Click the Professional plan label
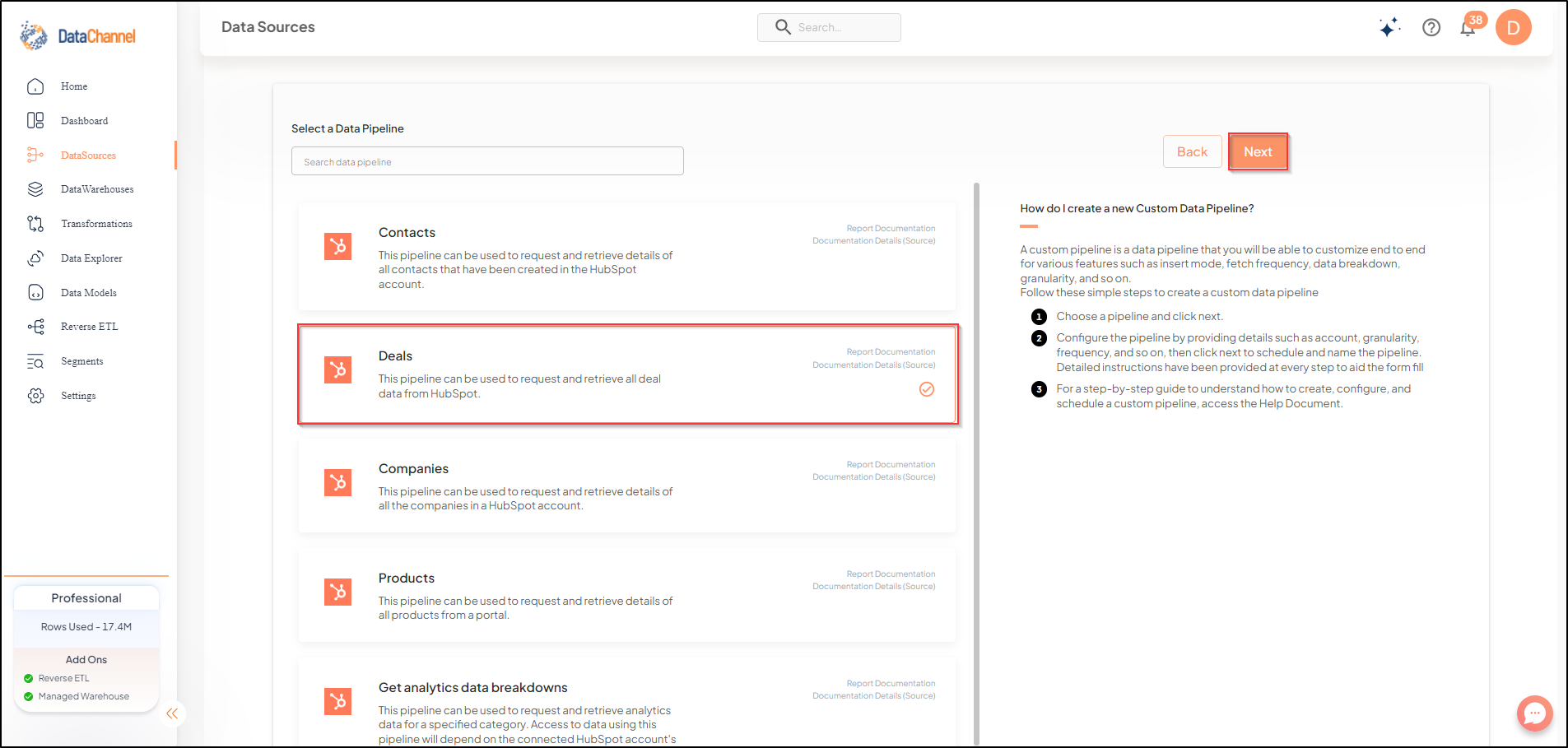Image resolution: width=1568 pixels, height=748 pixels. point(86,598)
